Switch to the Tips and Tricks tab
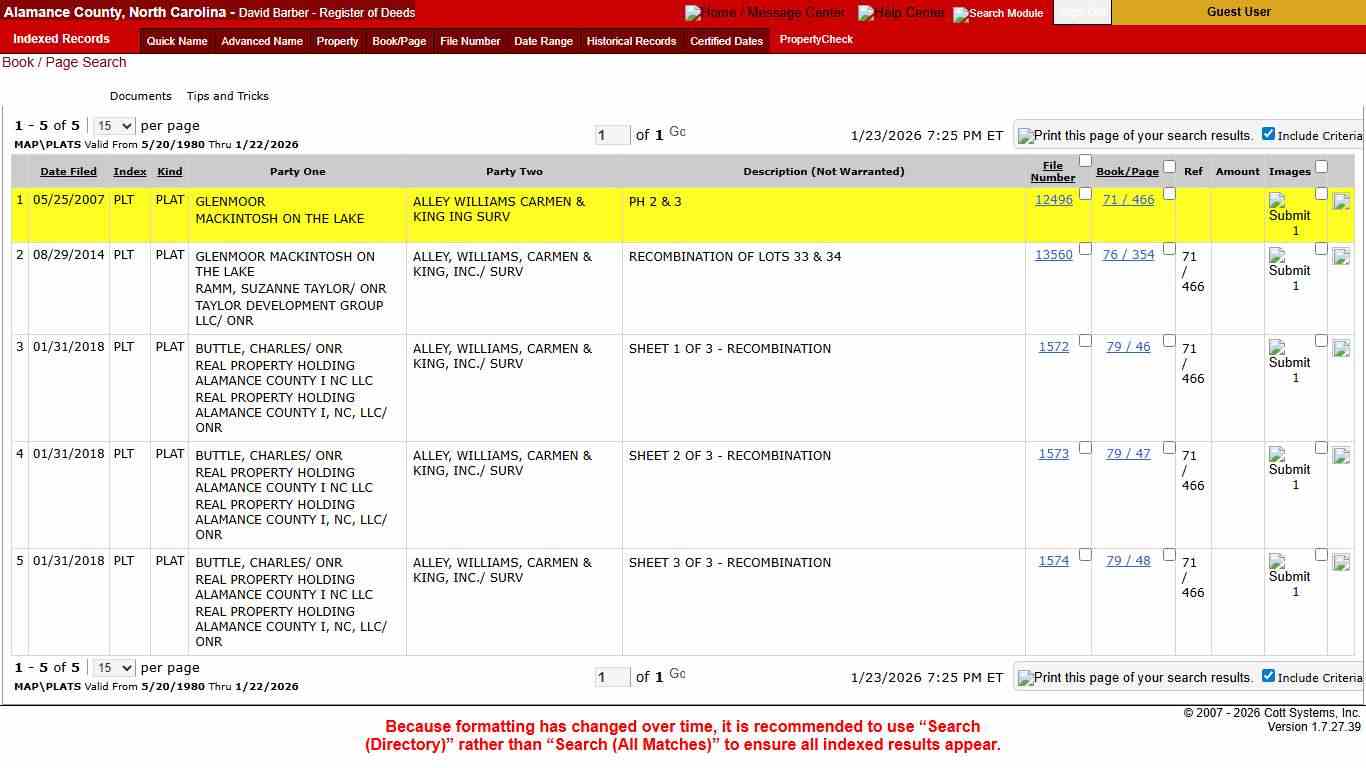Screen dimensions: 1366x768 point(227,96)
